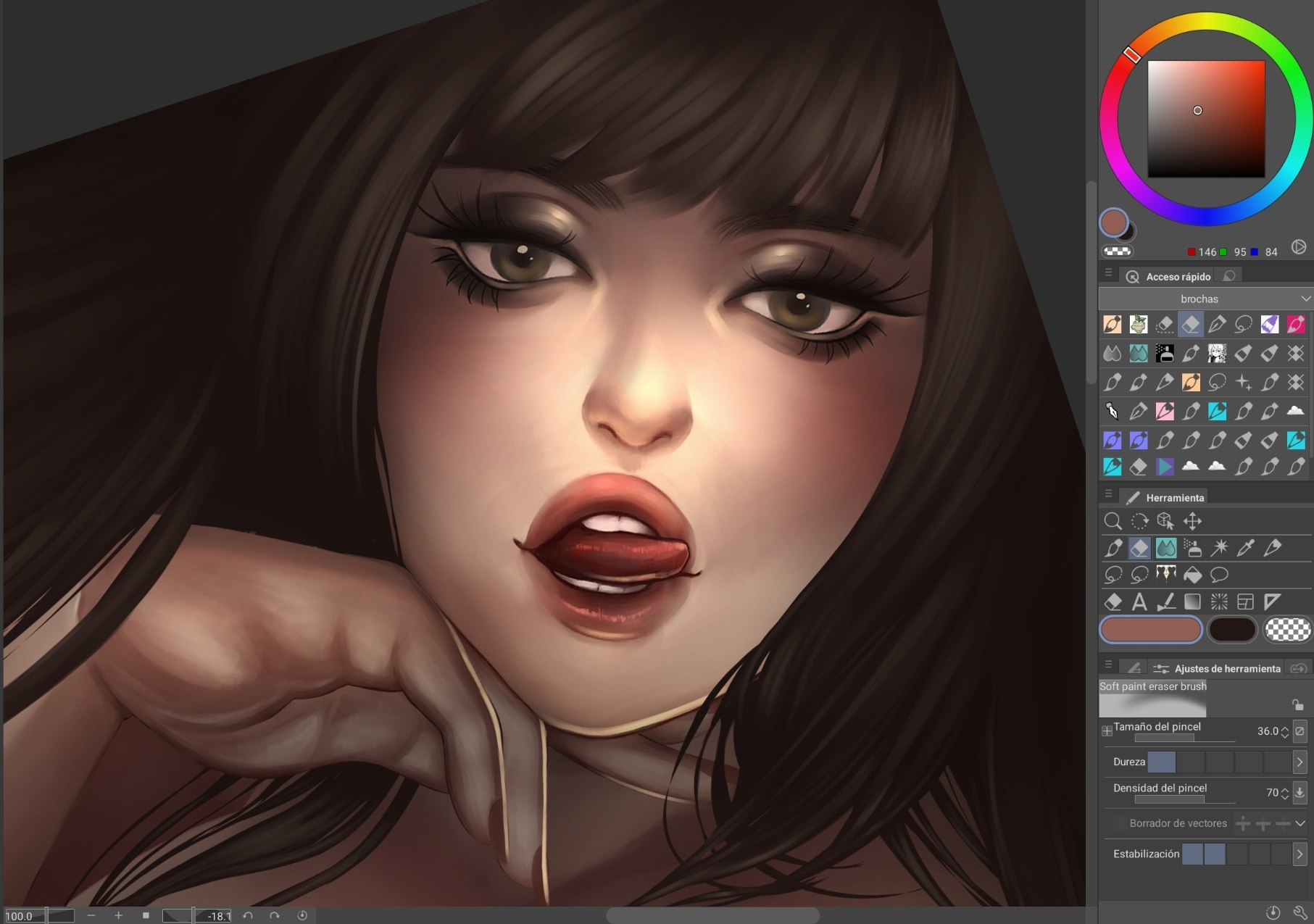Select the bottom-row eraser icon in Herramienta
This screenshot has height=924, width=1314.
(x=1113, y=602)
